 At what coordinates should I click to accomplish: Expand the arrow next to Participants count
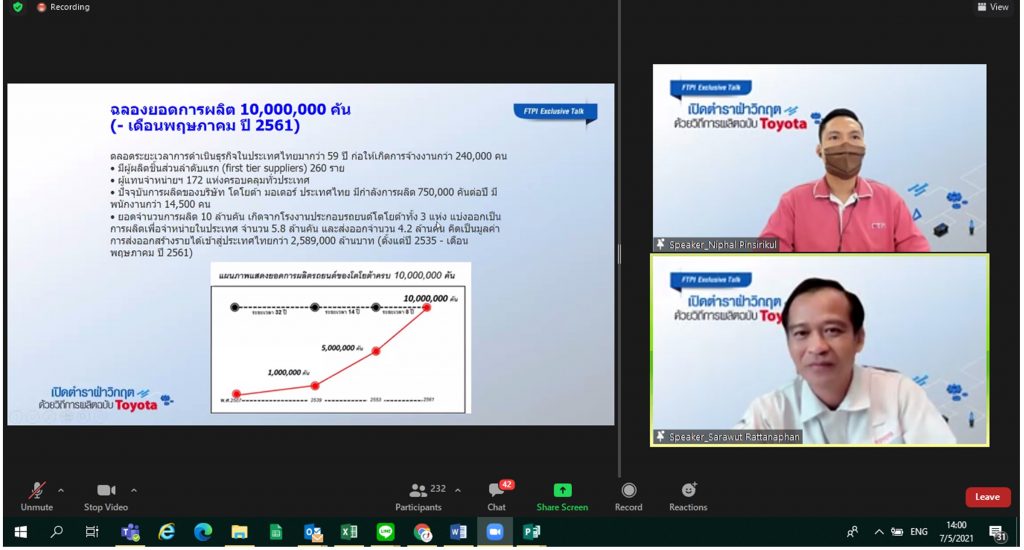pos(458,490)
